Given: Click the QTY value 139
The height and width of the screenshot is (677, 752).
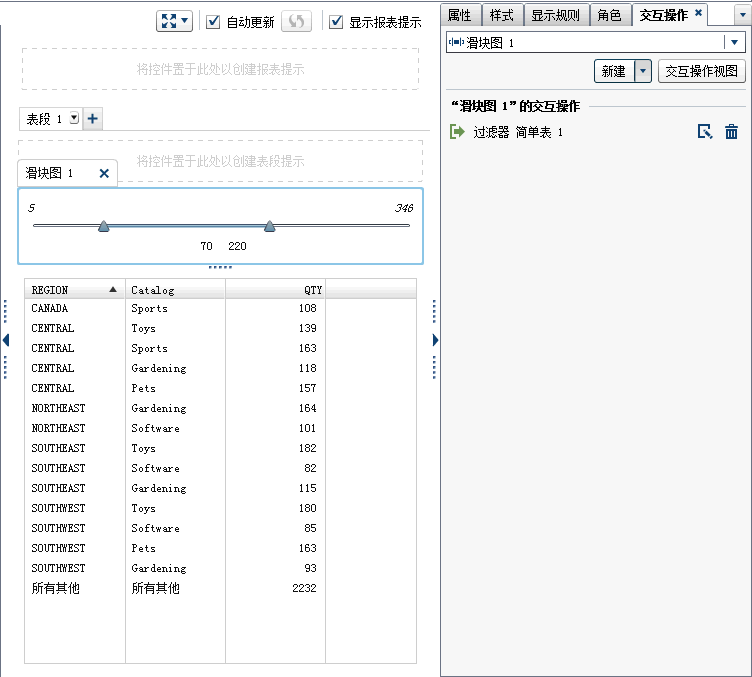Looking at the screenshot, I should (x=307, y=328).
